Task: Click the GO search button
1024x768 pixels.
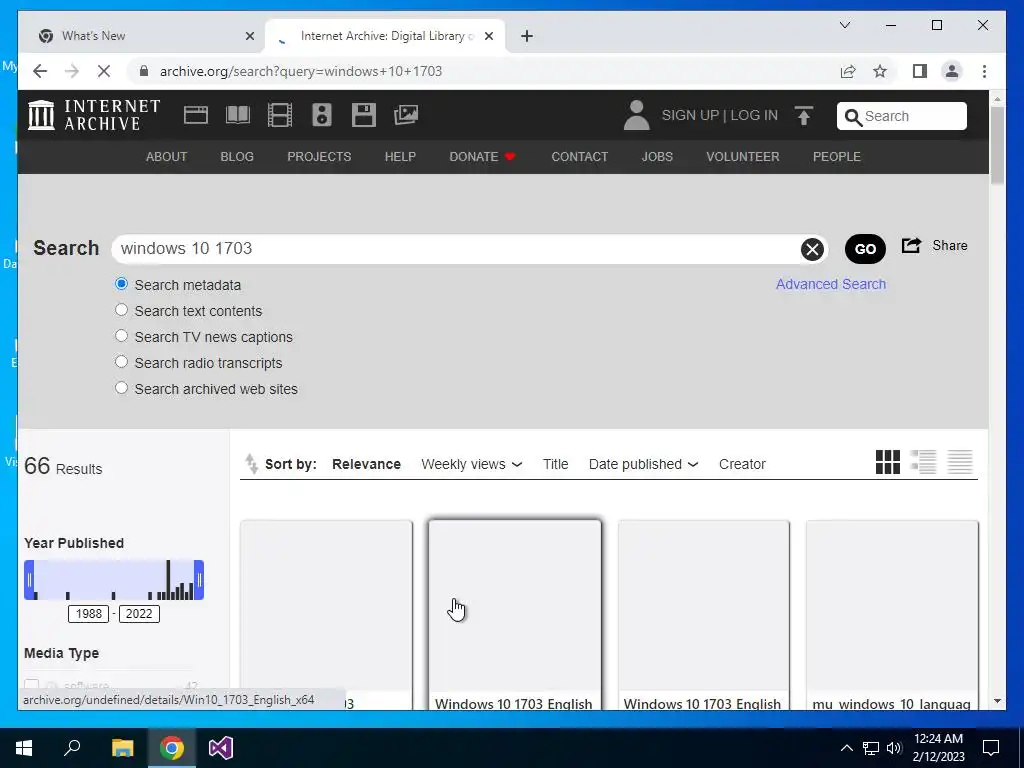Action: 865,249
